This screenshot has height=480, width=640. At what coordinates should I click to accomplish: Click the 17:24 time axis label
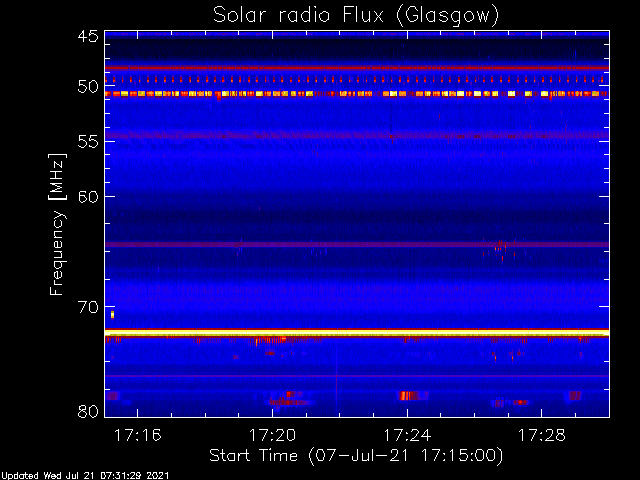coord(407,435)
